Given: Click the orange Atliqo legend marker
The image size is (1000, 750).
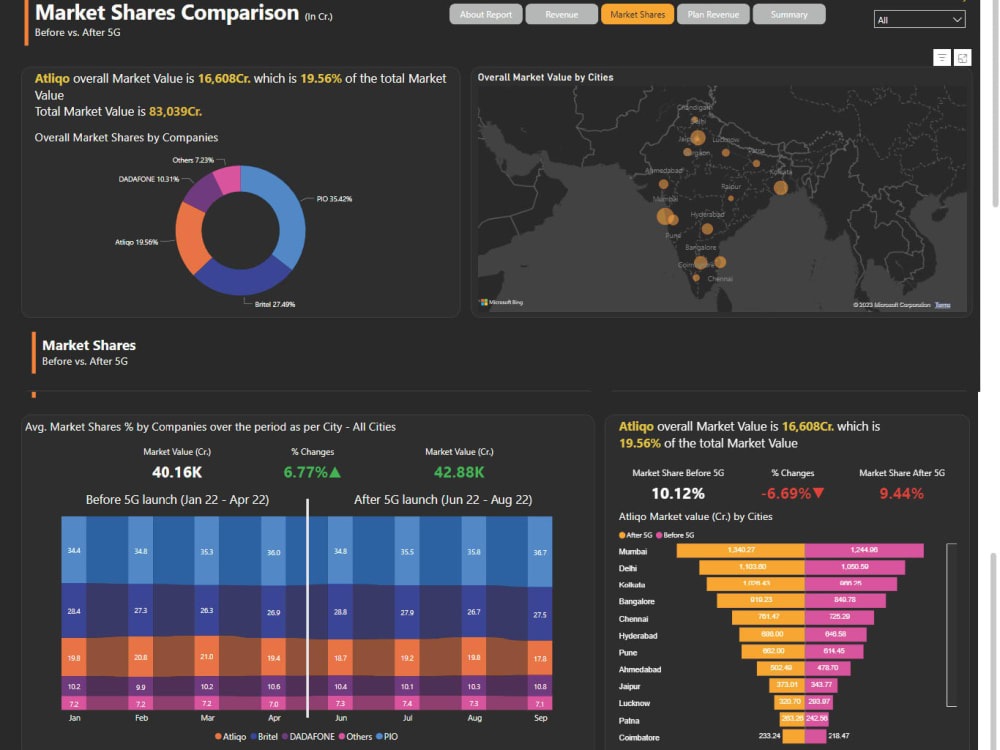Looking at the screenshot, I should (x=218, y=737).
